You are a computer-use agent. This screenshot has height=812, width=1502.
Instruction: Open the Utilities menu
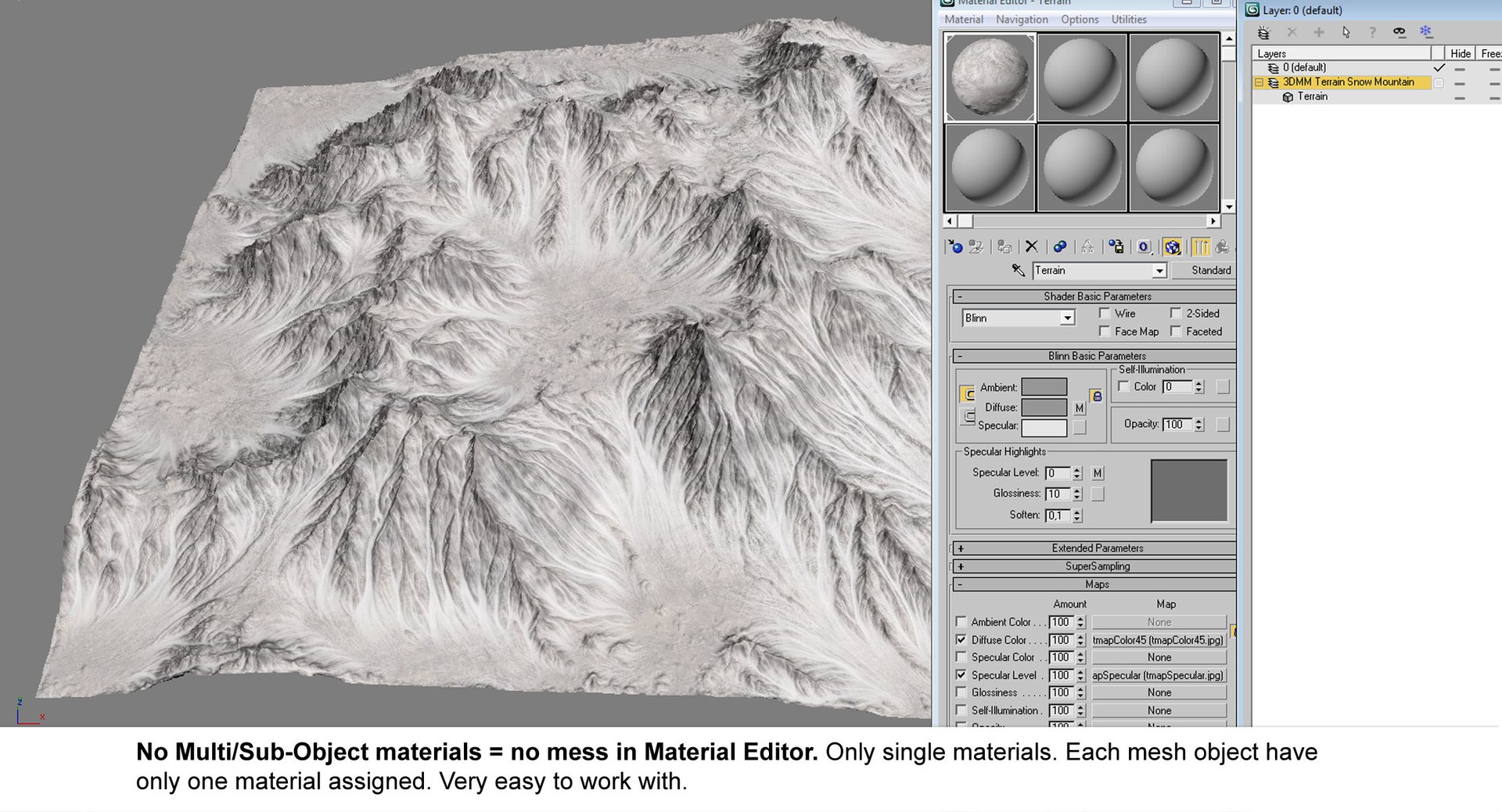1129,20
